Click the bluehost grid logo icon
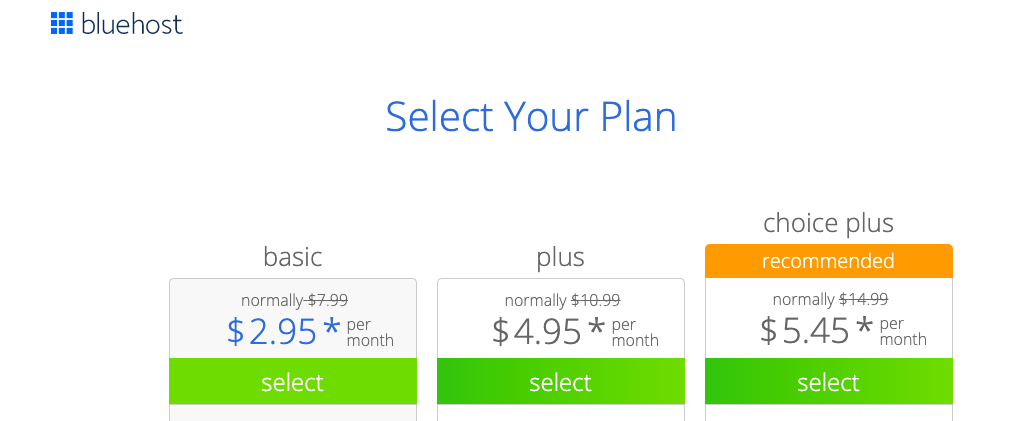The width and height of the screenshot is (1009, 421). tap(62, 23)
